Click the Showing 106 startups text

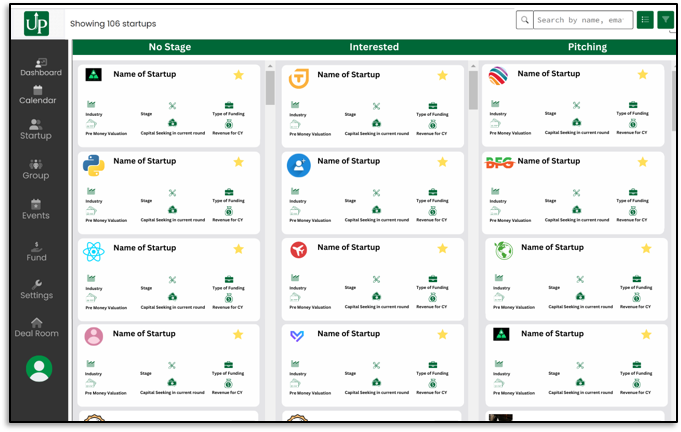(113, 23)
